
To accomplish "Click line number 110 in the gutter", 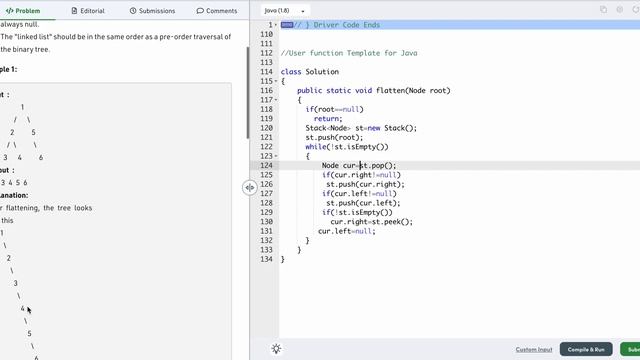I will 266,34.
